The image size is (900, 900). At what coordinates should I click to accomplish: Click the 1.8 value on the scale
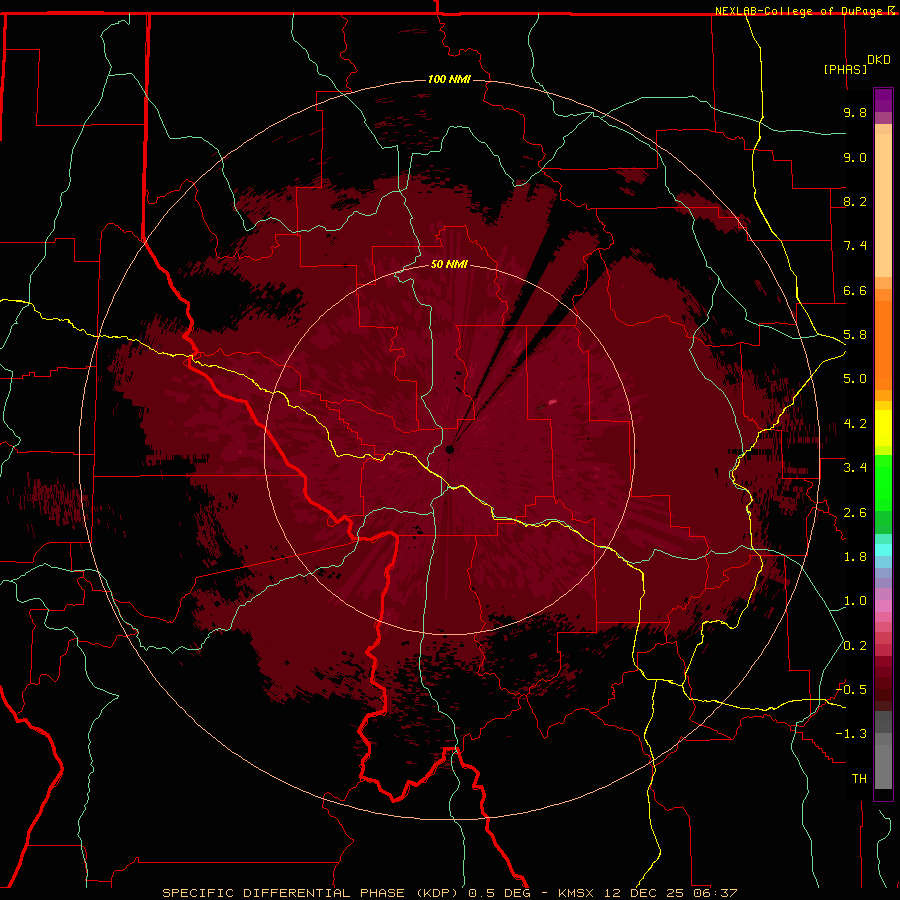[x=855, y=557]
